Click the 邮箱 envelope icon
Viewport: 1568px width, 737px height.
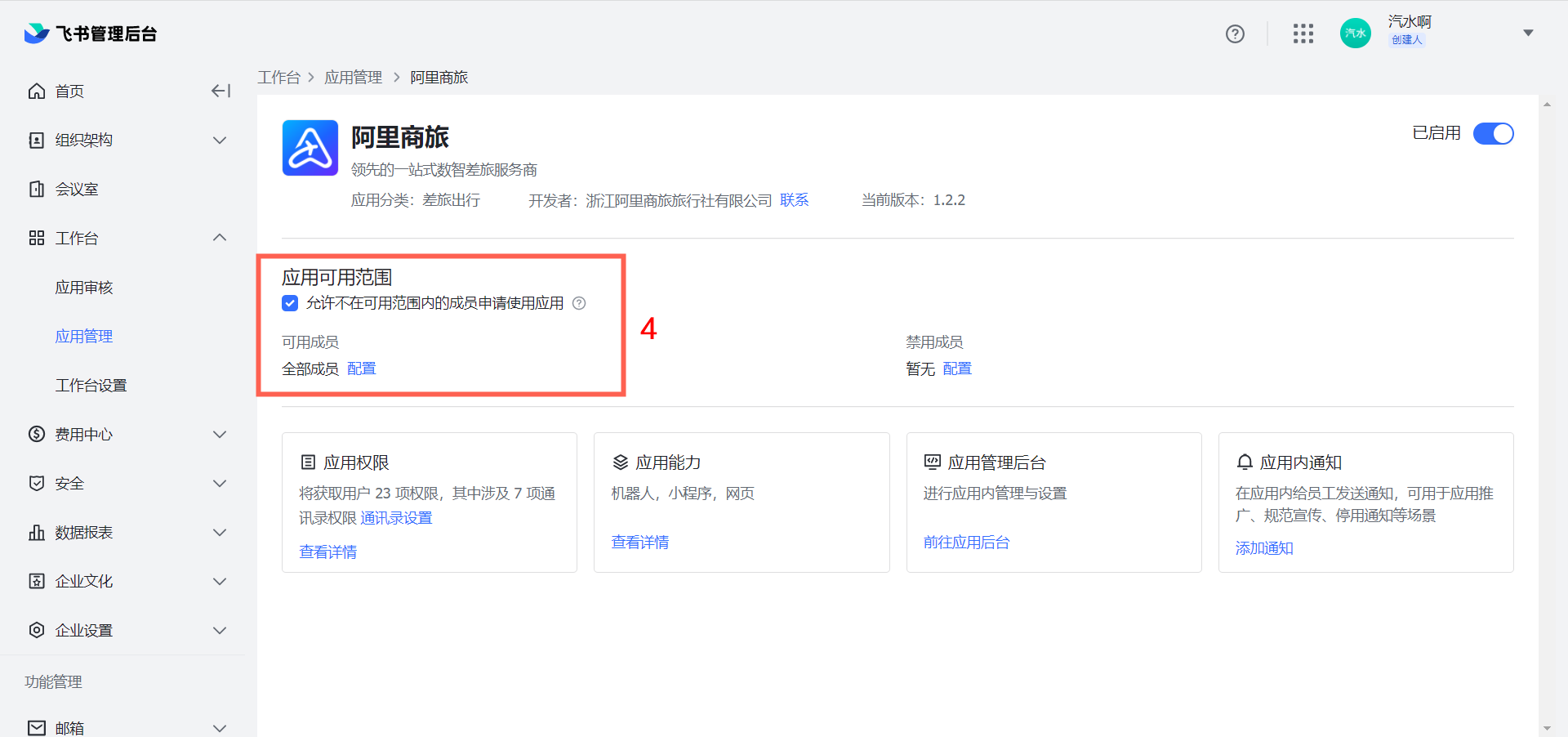point(37,727)
